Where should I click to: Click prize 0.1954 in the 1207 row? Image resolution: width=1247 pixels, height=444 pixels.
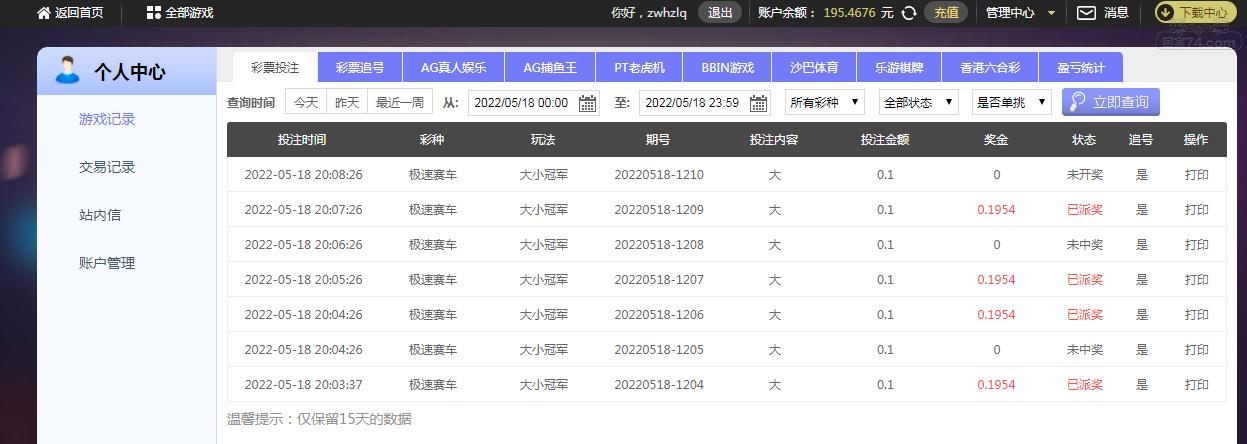(x=996, y=280)
